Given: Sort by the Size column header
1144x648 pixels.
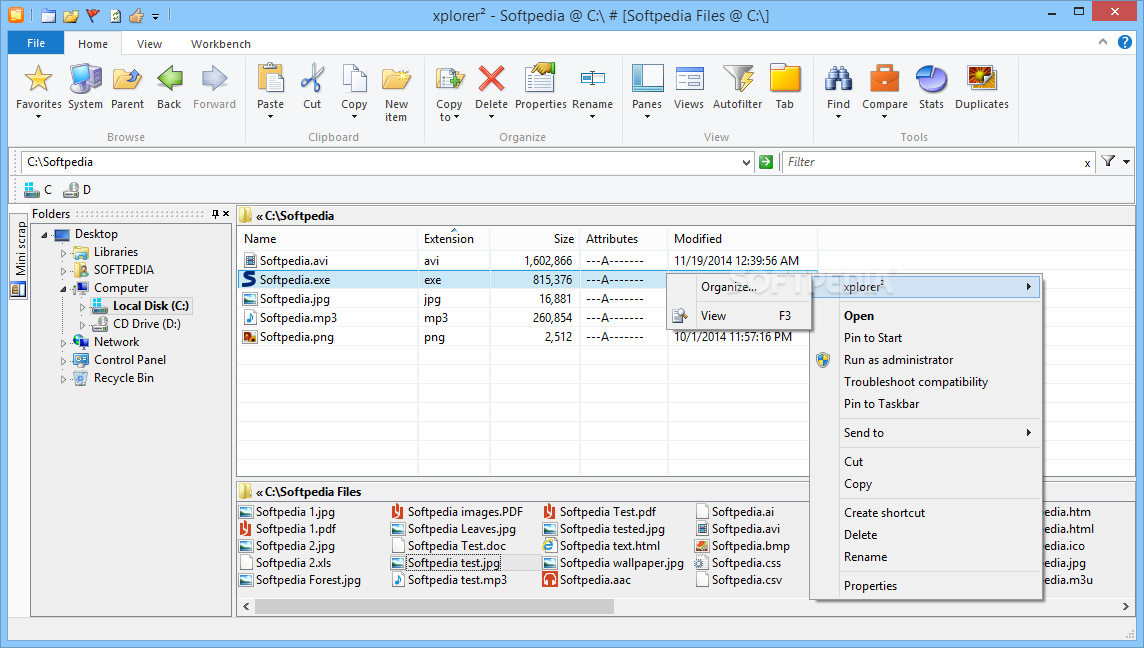Looking at the screenshot, I should point(535,239).
